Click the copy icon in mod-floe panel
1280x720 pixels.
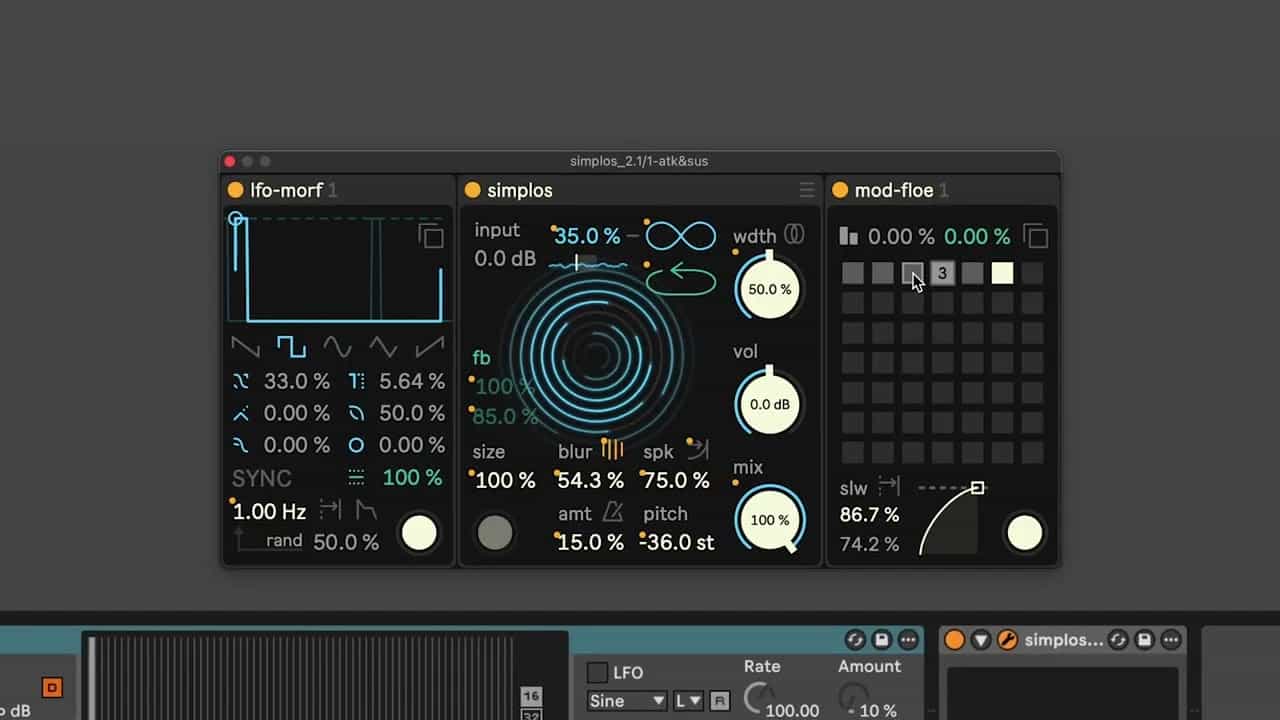pyautogui.click(x=1036, y=237)
